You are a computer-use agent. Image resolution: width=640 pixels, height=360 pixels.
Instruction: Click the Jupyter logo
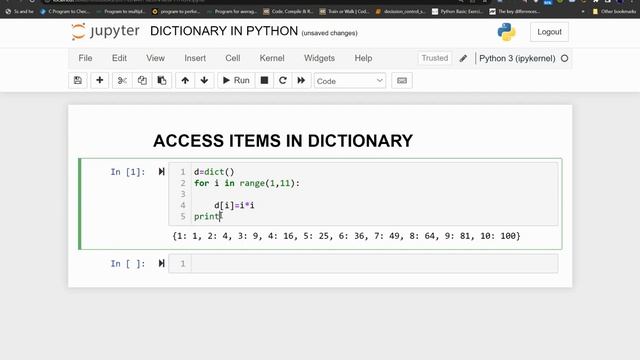point(105,31)
